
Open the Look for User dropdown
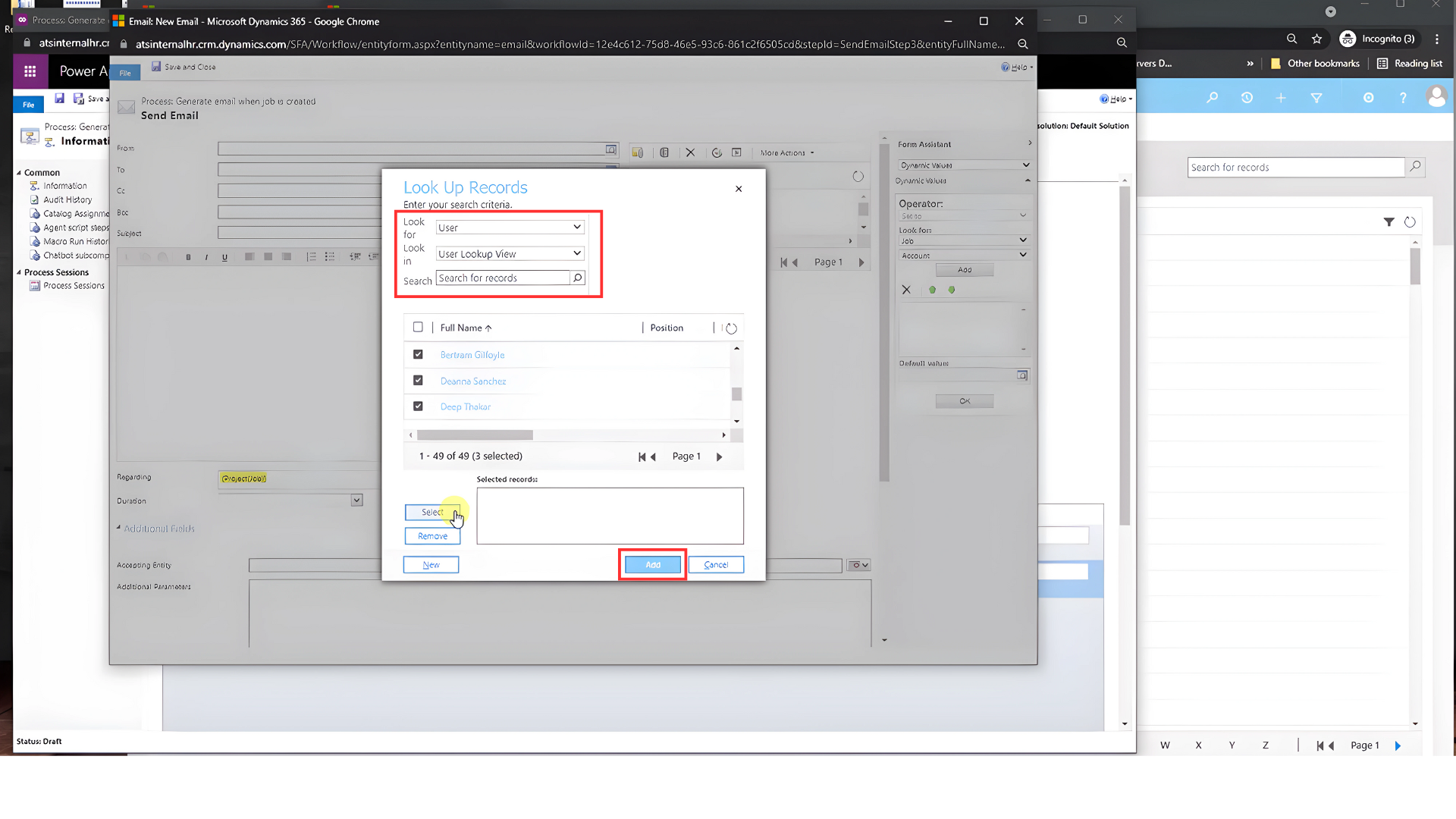click(x=510, y=227)
